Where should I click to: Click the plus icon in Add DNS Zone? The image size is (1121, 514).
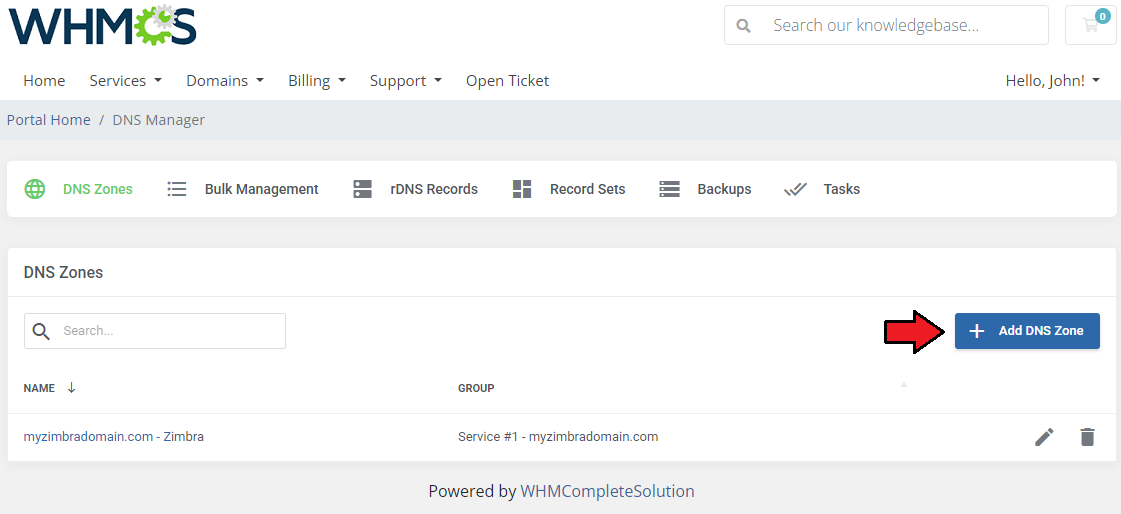click(x=977, y=331)
